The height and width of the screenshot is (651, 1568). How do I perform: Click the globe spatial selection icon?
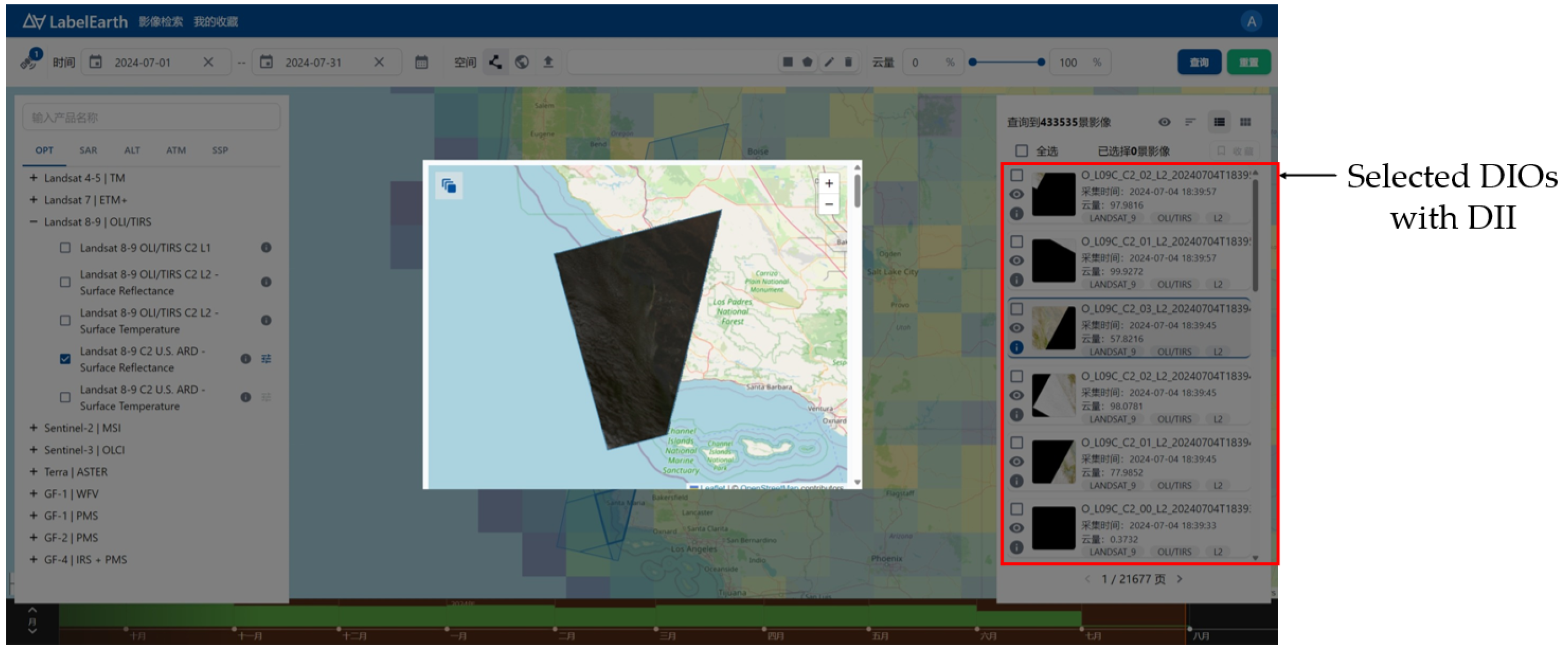coord(522,62)
